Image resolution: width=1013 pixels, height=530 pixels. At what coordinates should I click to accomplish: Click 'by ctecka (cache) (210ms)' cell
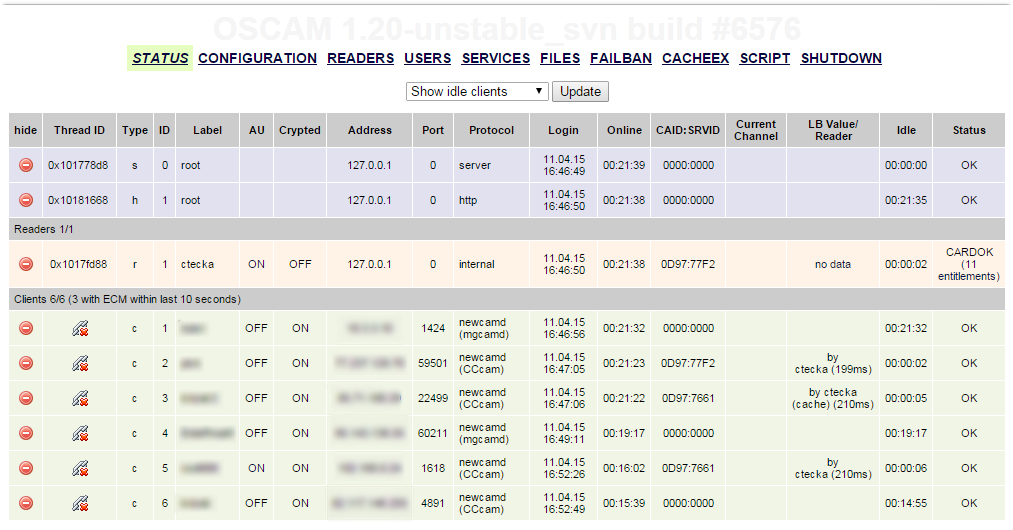pos(833,398)
